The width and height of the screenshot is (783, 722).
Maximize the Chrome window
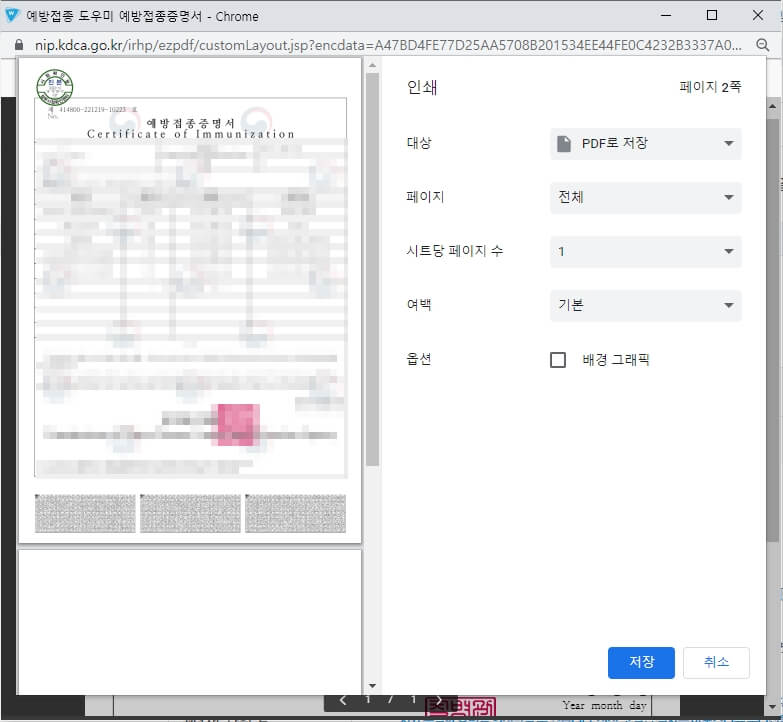click(x=712, y=15)
